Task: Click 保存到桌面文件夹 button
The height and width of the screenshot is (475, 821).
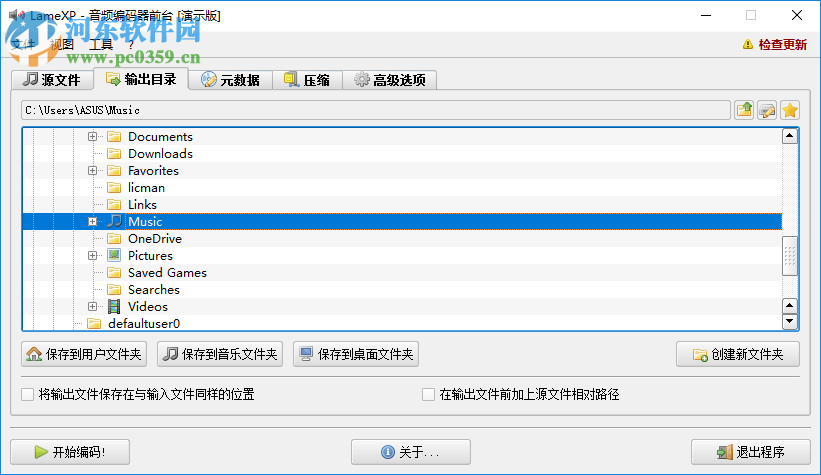Action: 356,354
